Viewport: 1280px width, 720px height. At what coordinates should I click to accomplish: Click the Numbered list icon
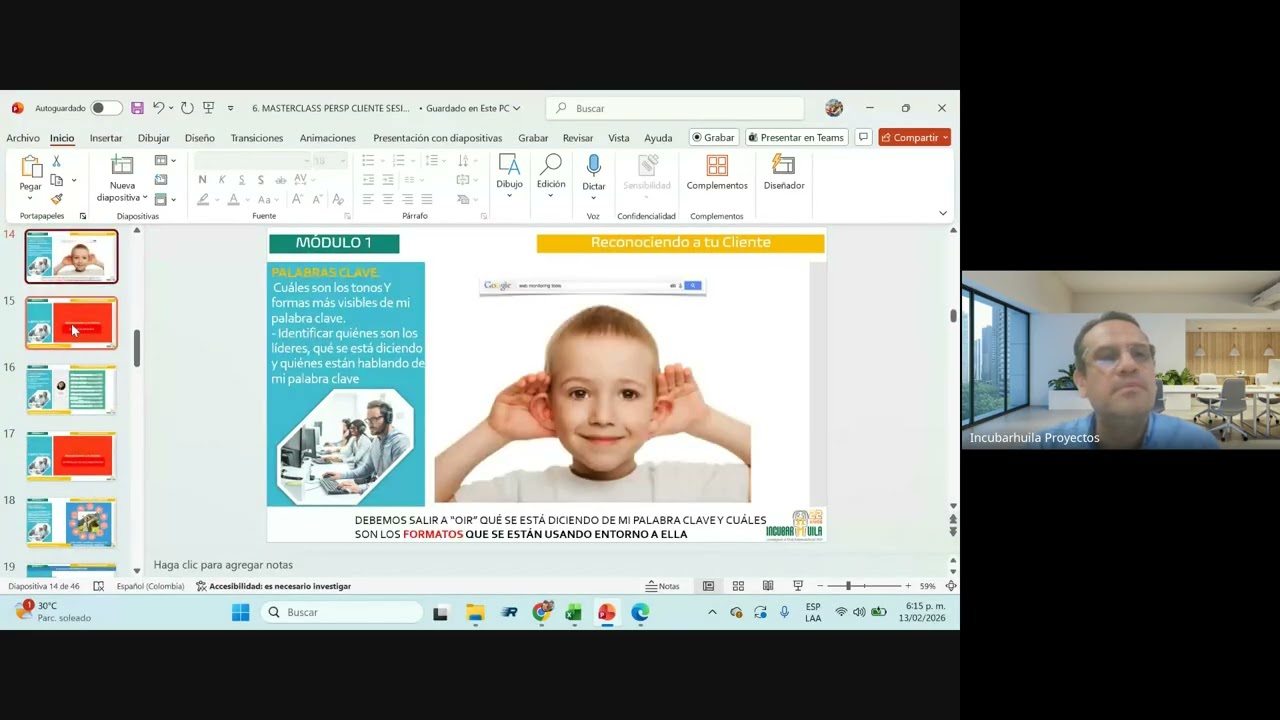pyautogui.click(x=399, y=161)
